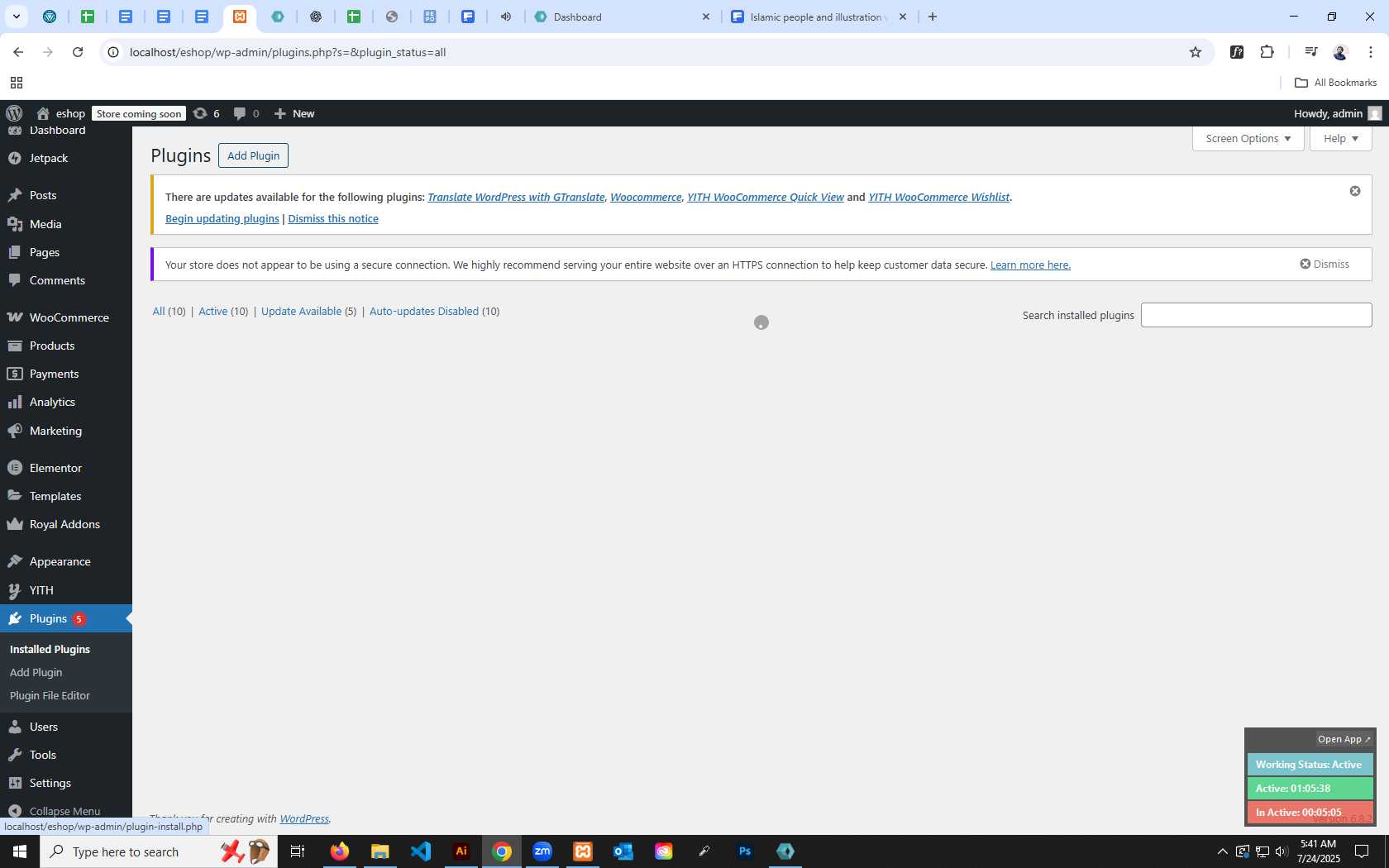This screenshot has width=1389, height=868.
Task: Open the WordPress link in the footer
Action: click(304, 818)
